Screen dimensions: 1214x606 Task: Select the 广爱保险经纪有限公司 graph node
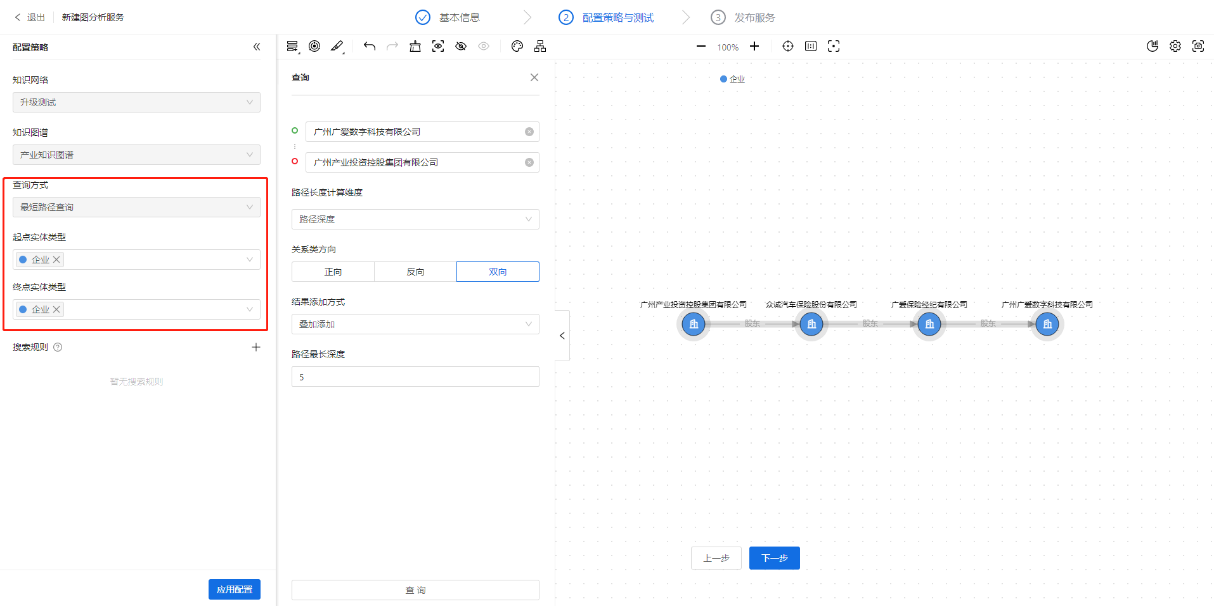click(x=929, y=324)
